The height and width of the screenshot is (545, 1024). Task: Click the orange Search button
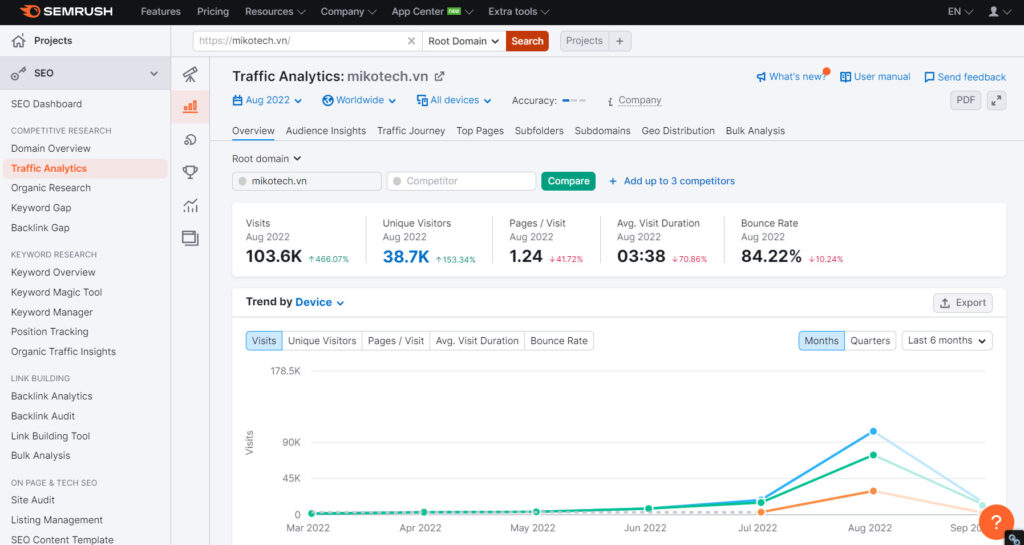tap(527, 41)
